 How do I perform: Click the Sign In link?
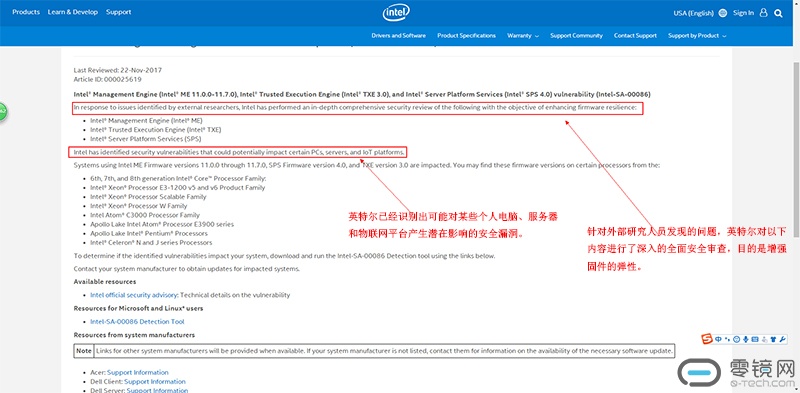(x=743, y=13)
